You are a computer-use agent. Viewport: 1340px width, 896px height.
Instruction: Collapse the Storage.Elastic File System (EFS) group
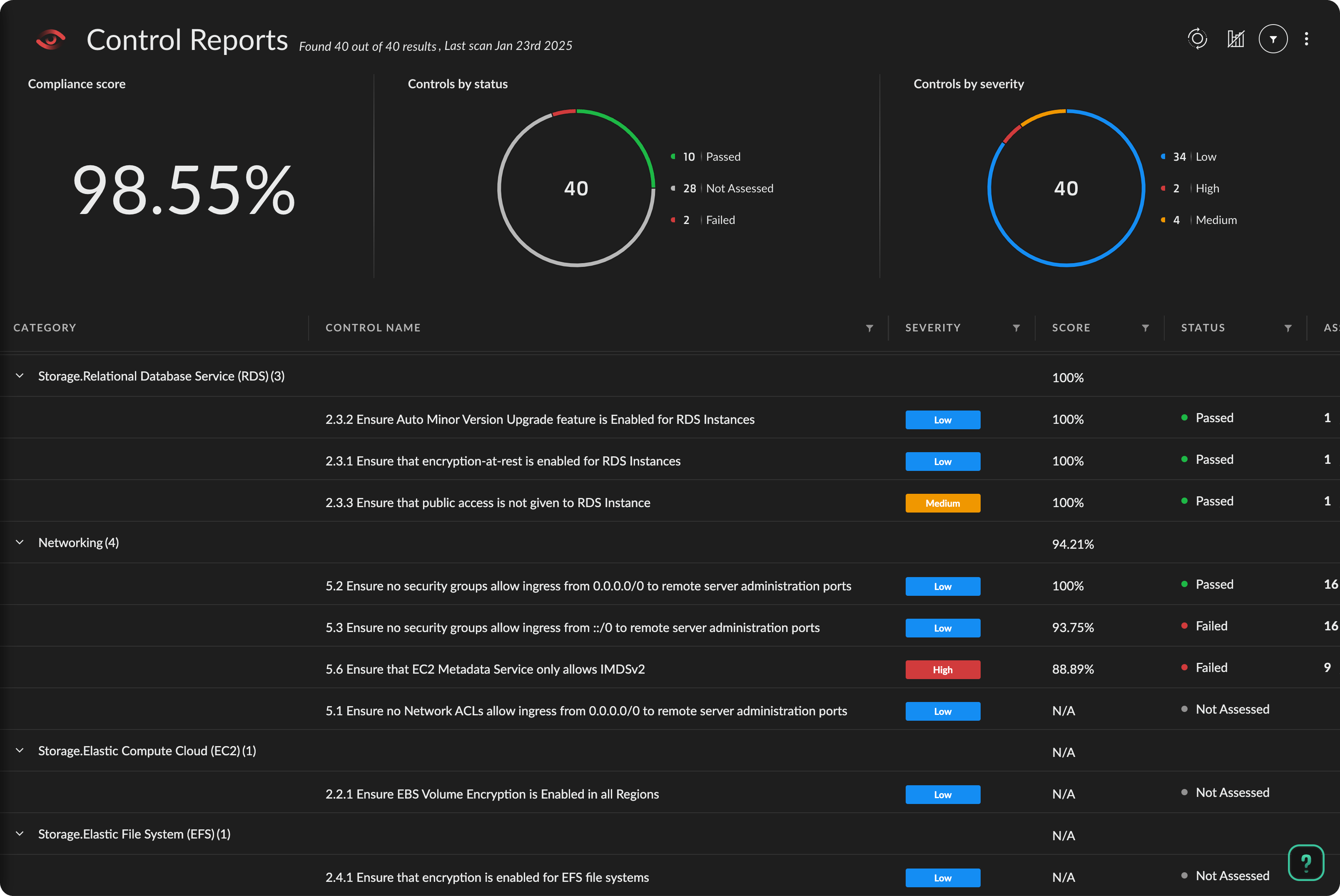[x=20, y=834]
